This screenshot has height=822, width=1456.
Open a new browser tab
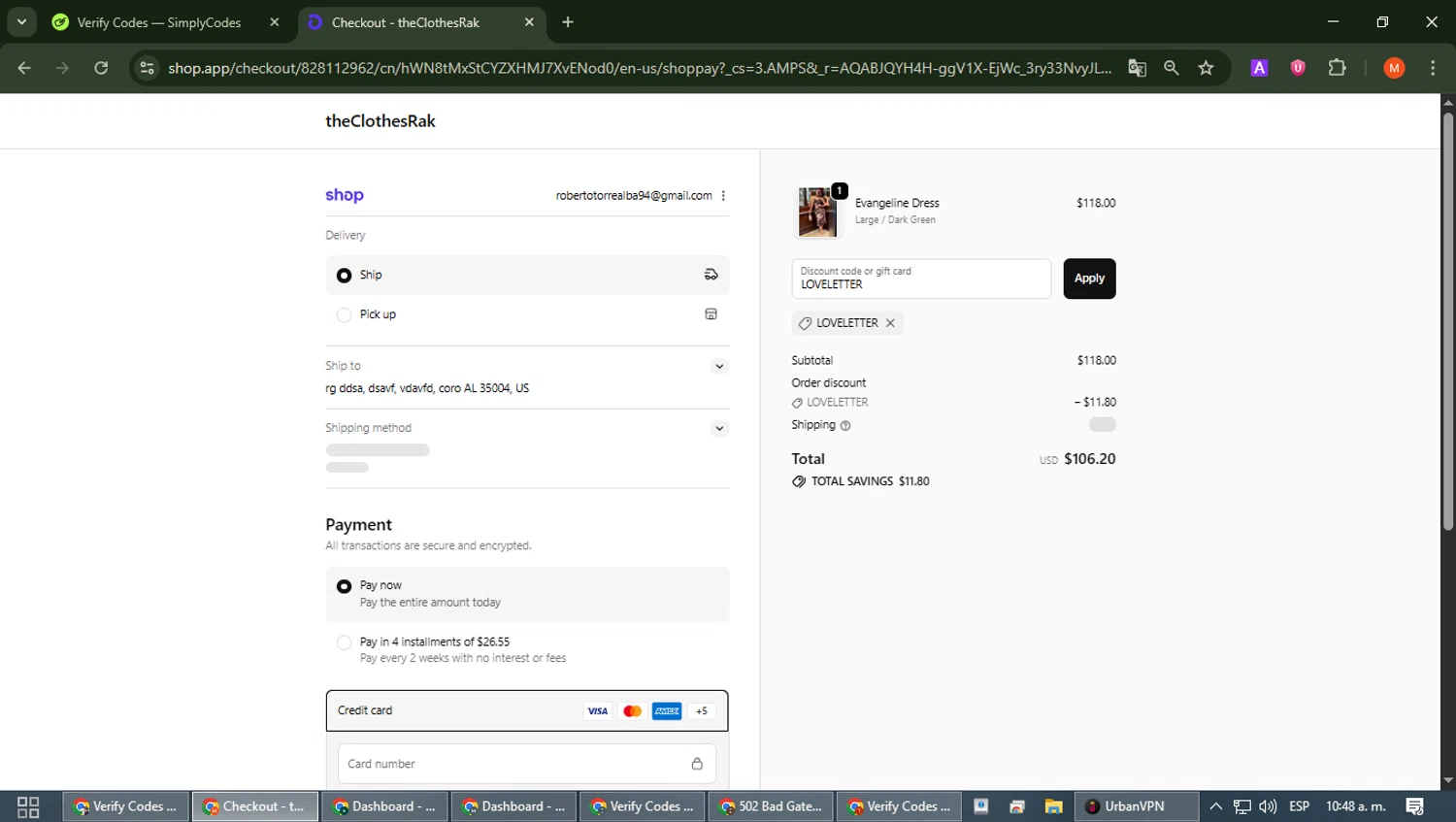pos(568,22)
